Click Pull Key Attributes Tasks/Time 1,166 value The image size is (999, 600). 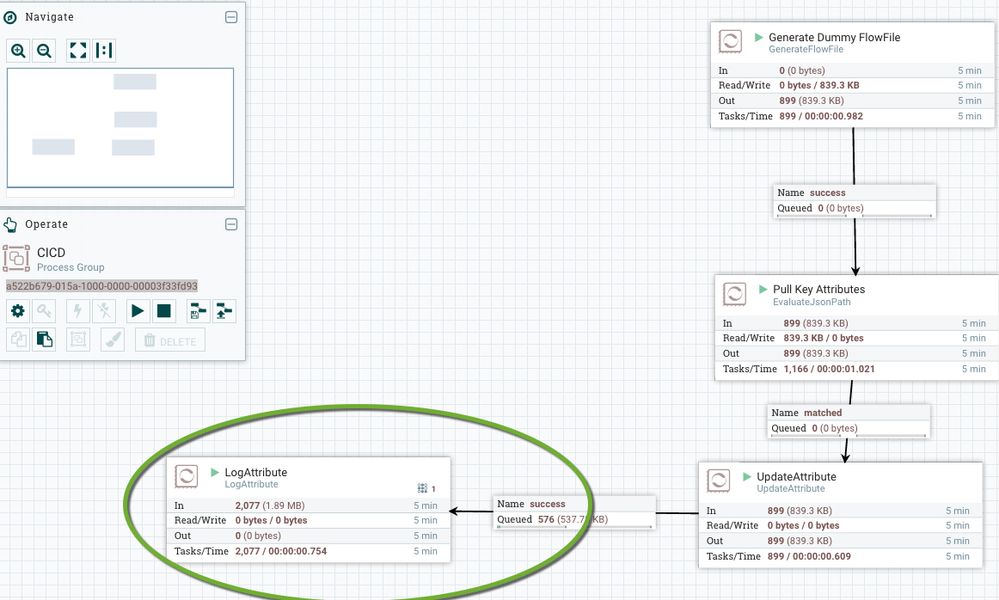[x=829, y=369]
